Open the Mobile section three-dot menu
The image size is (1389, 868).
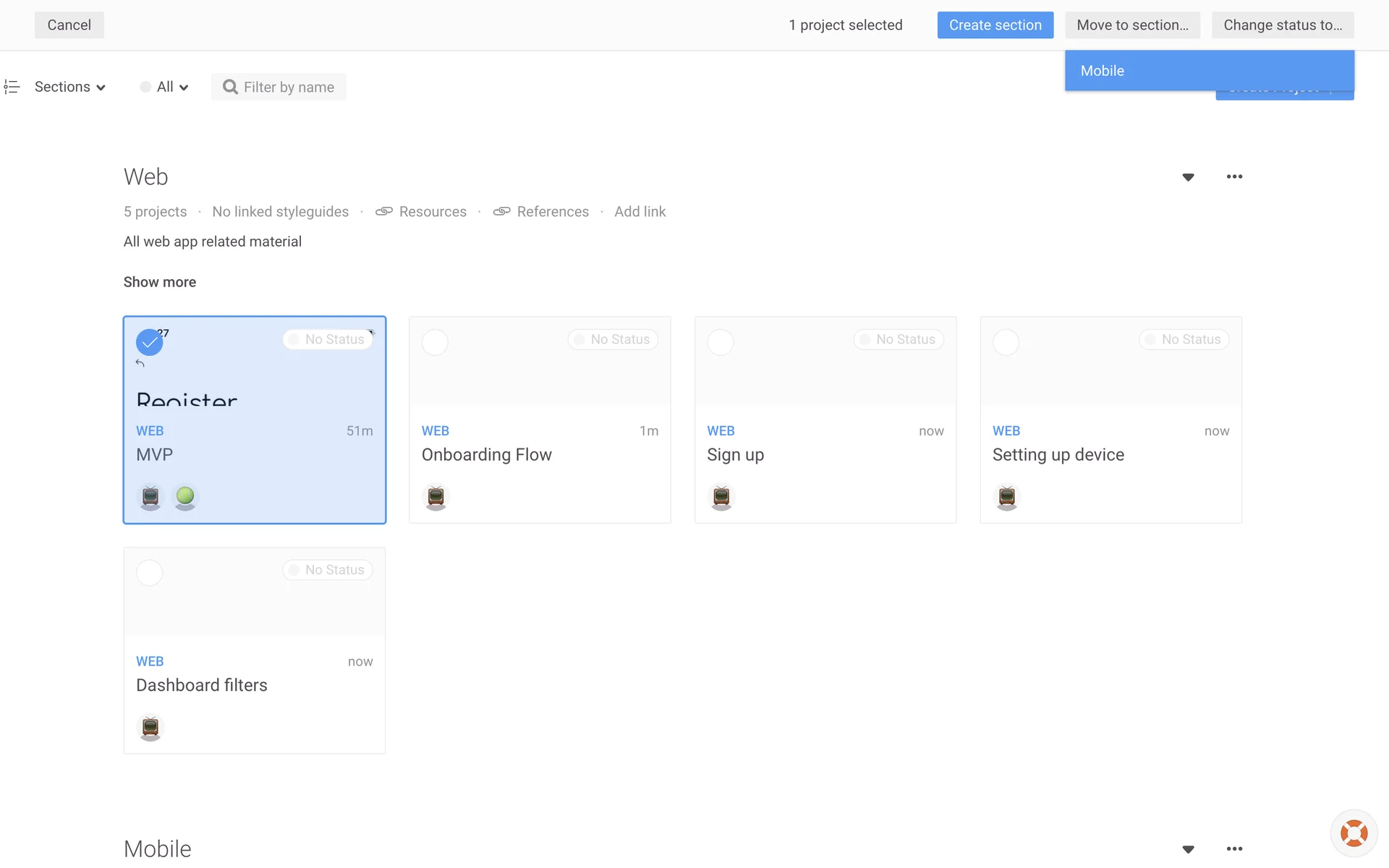pyautogui.click(x=1234, y=848)
